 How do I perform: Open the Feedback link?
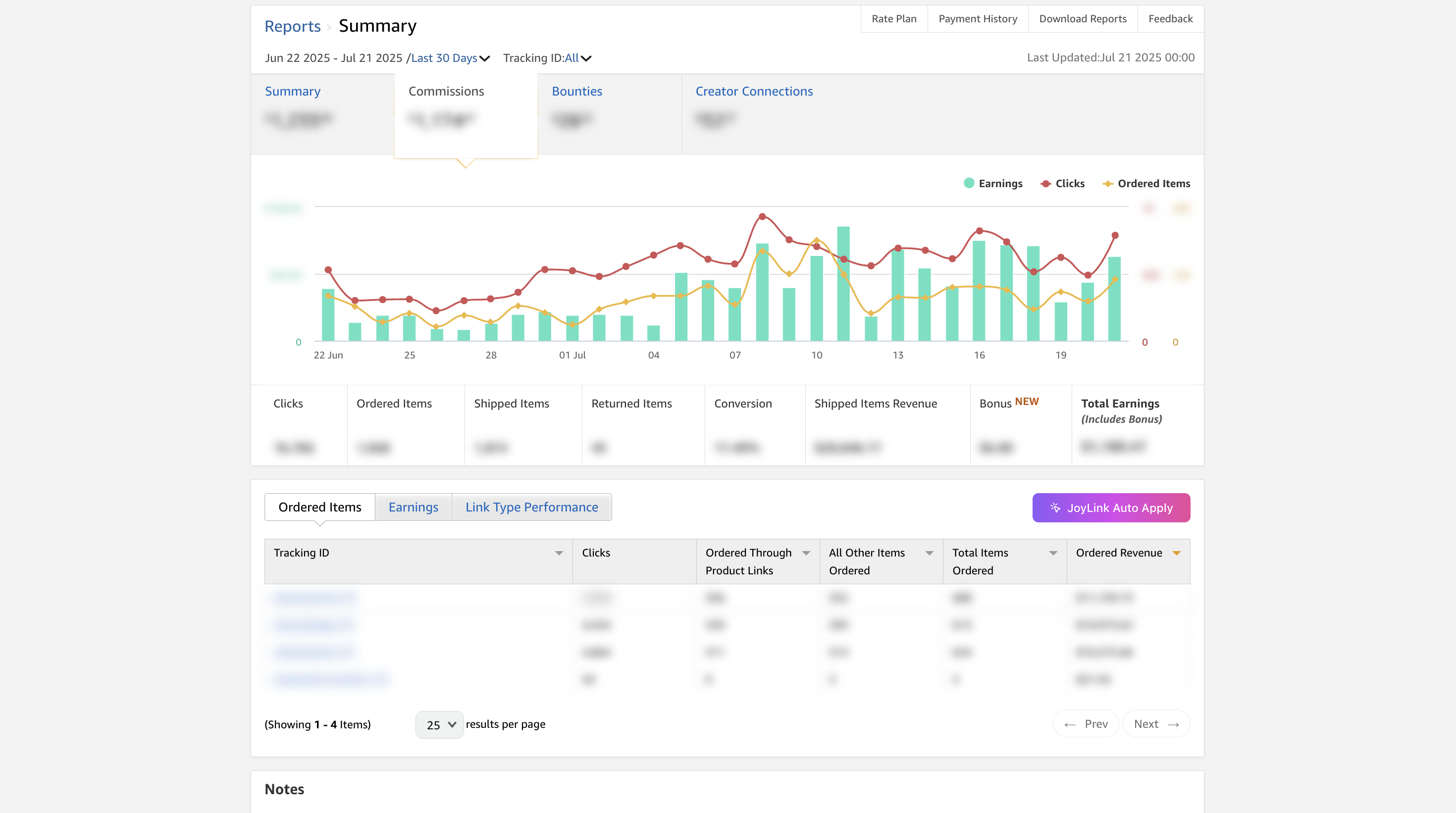[x=1170, y=19]
